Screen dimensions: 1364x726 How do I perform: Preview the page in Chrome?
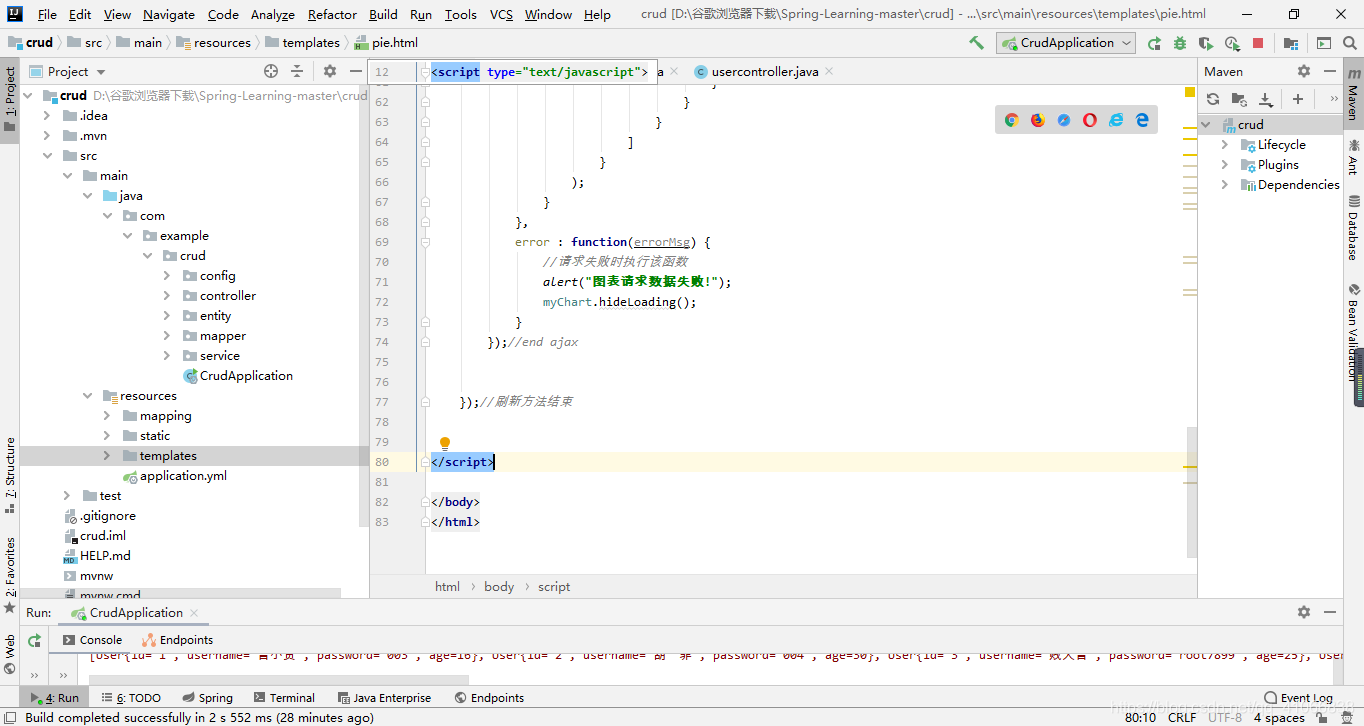(x=1012, y=120)
